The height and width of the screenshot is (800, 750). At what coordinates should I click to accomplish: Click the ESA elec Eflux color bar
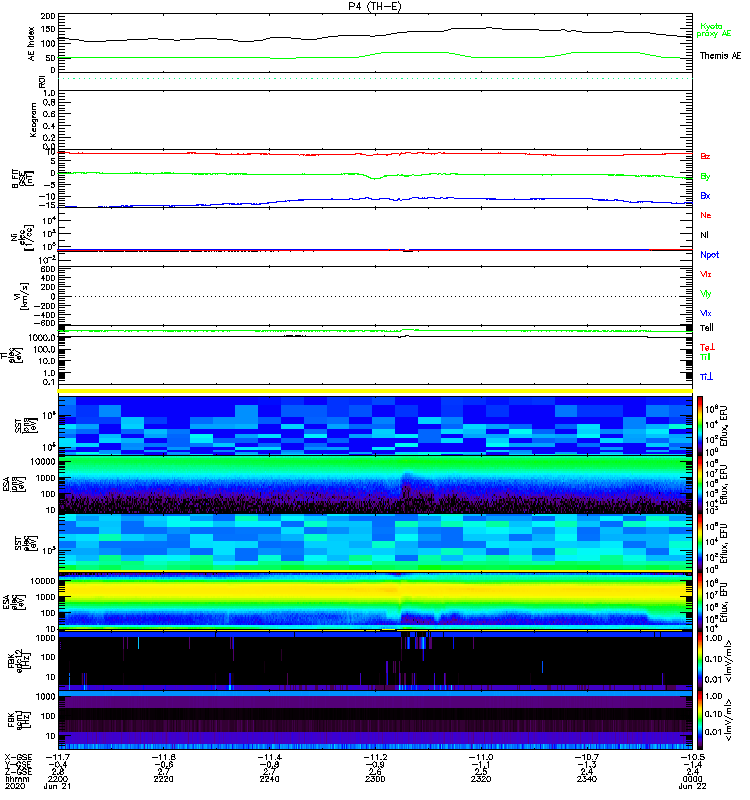click(x=700, y=602)
